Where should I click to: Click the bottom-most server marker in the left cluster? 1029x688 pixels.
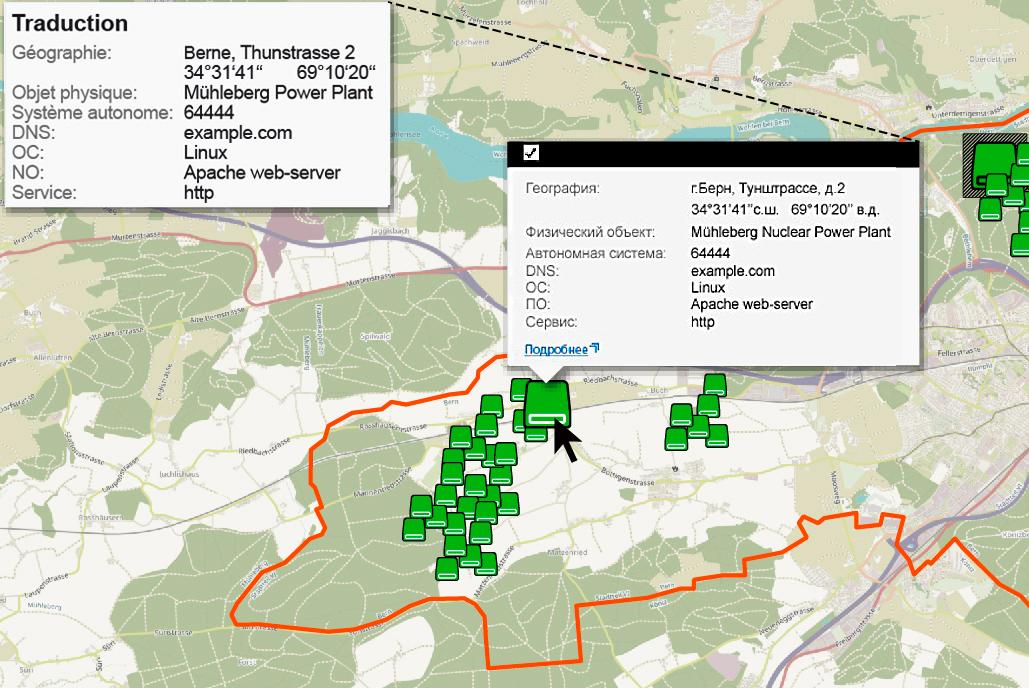coord(447,568)
